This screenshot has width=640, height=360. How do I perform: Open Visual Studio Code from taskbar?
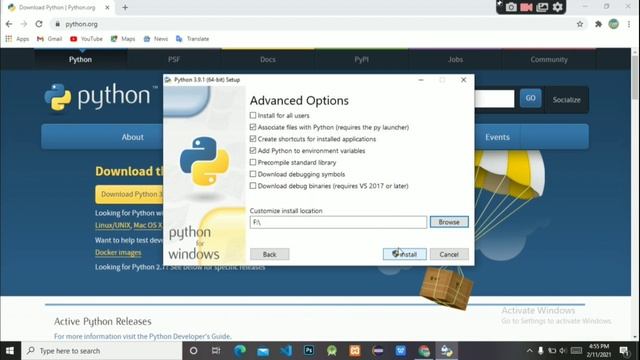tap(286, 351)
